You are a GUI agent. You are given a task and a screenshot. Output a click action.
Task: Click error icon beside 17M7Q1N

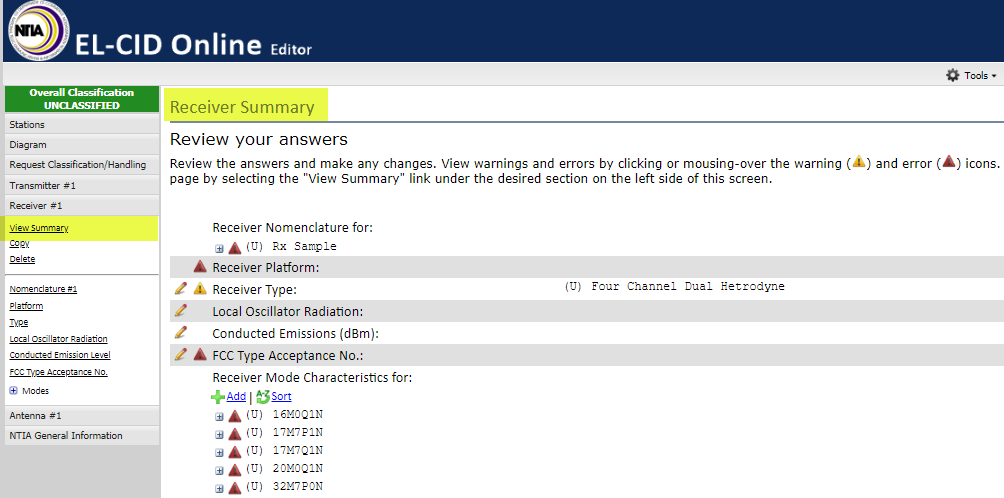pos(234,452)
